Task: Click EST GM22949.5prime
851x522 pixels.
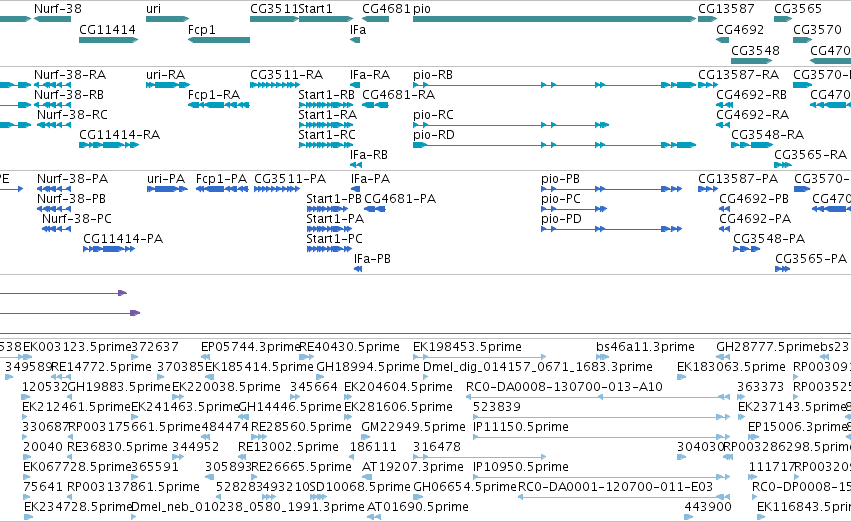Action: point(413,427)
